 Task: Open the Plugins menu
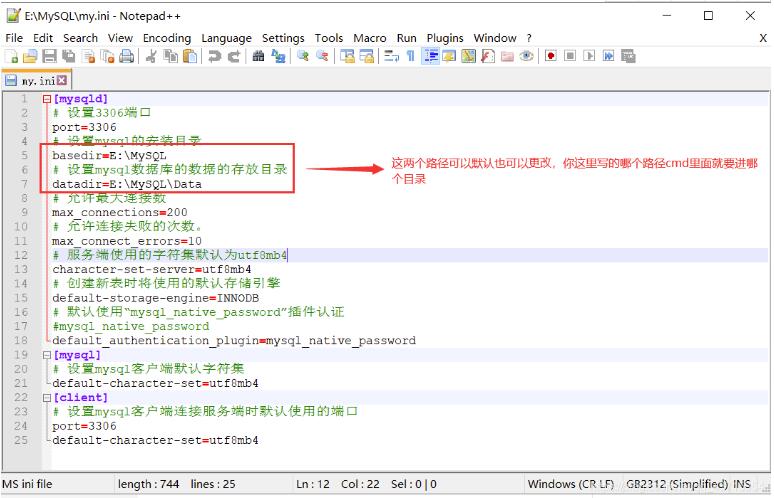pos(445,38)
